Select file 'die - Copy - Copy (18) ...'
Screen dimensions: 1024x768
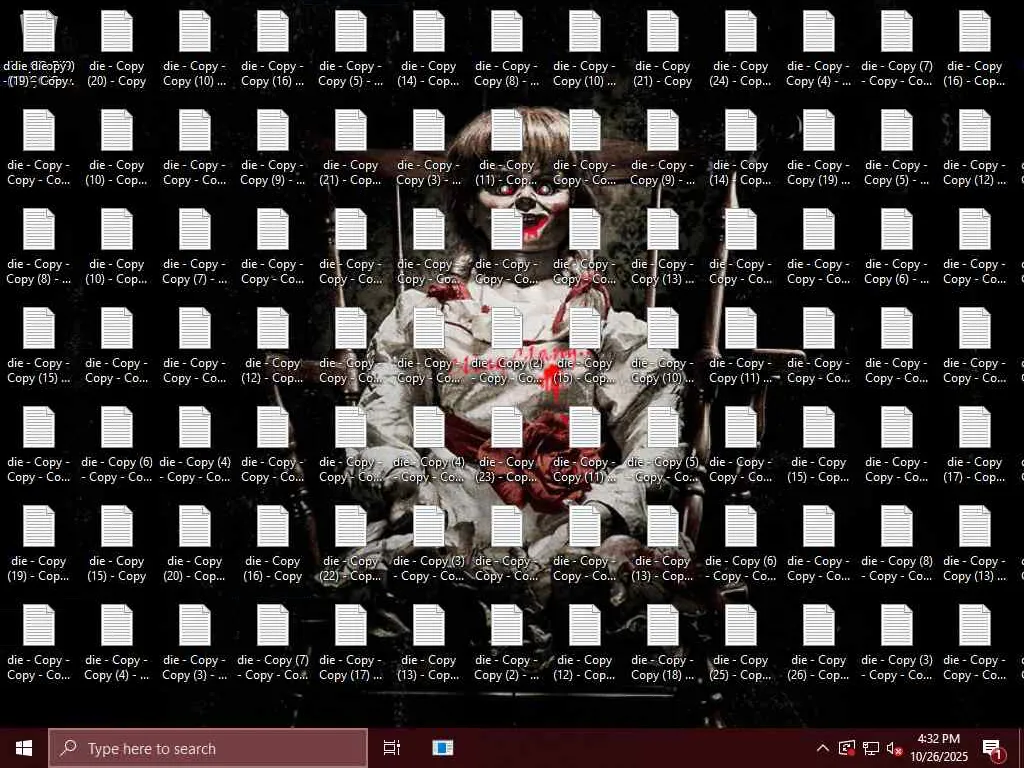coord(663,645)
